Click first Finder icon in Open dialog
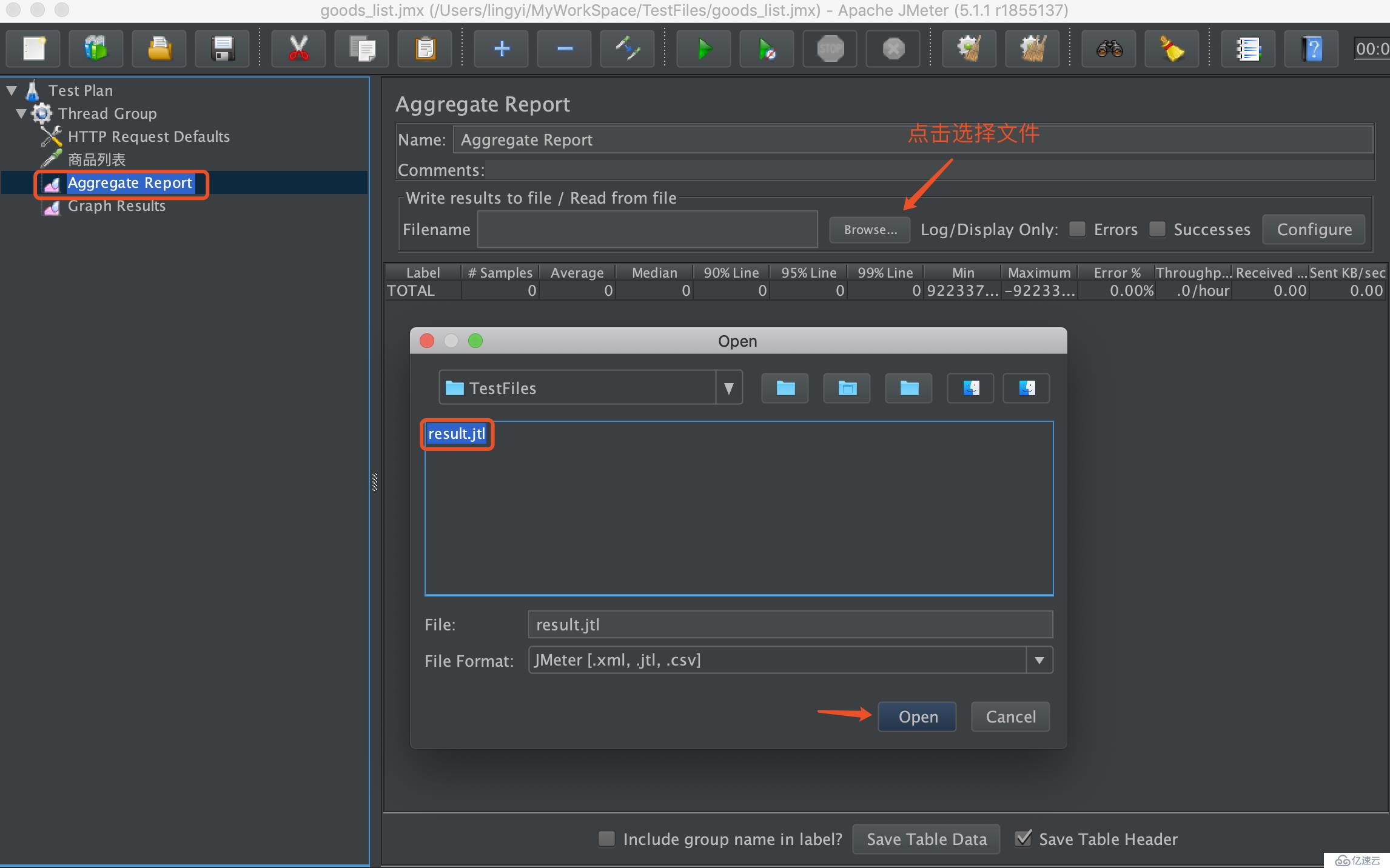 [x=971, y=388]
